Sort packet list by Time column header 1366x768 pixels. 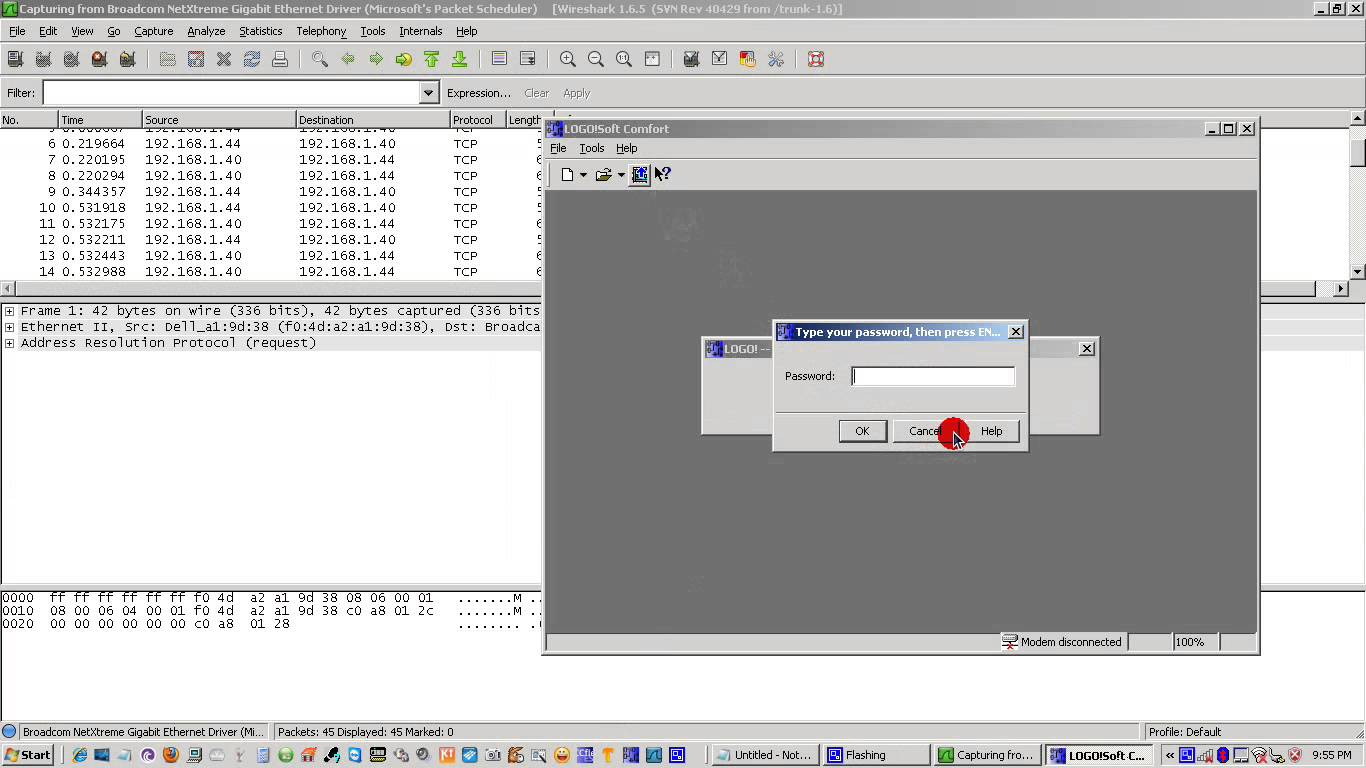click(x=100, y=120)
